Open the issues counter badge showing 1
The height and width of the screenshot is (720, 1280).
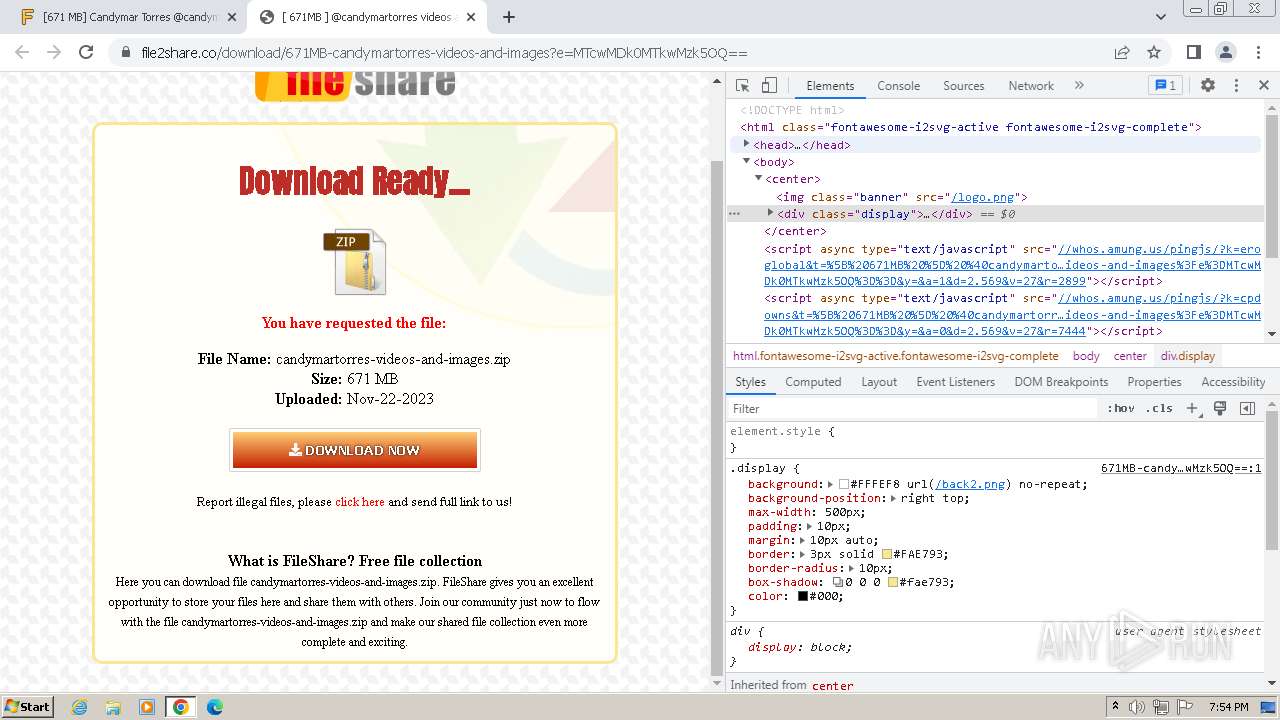click(1165, 86)
